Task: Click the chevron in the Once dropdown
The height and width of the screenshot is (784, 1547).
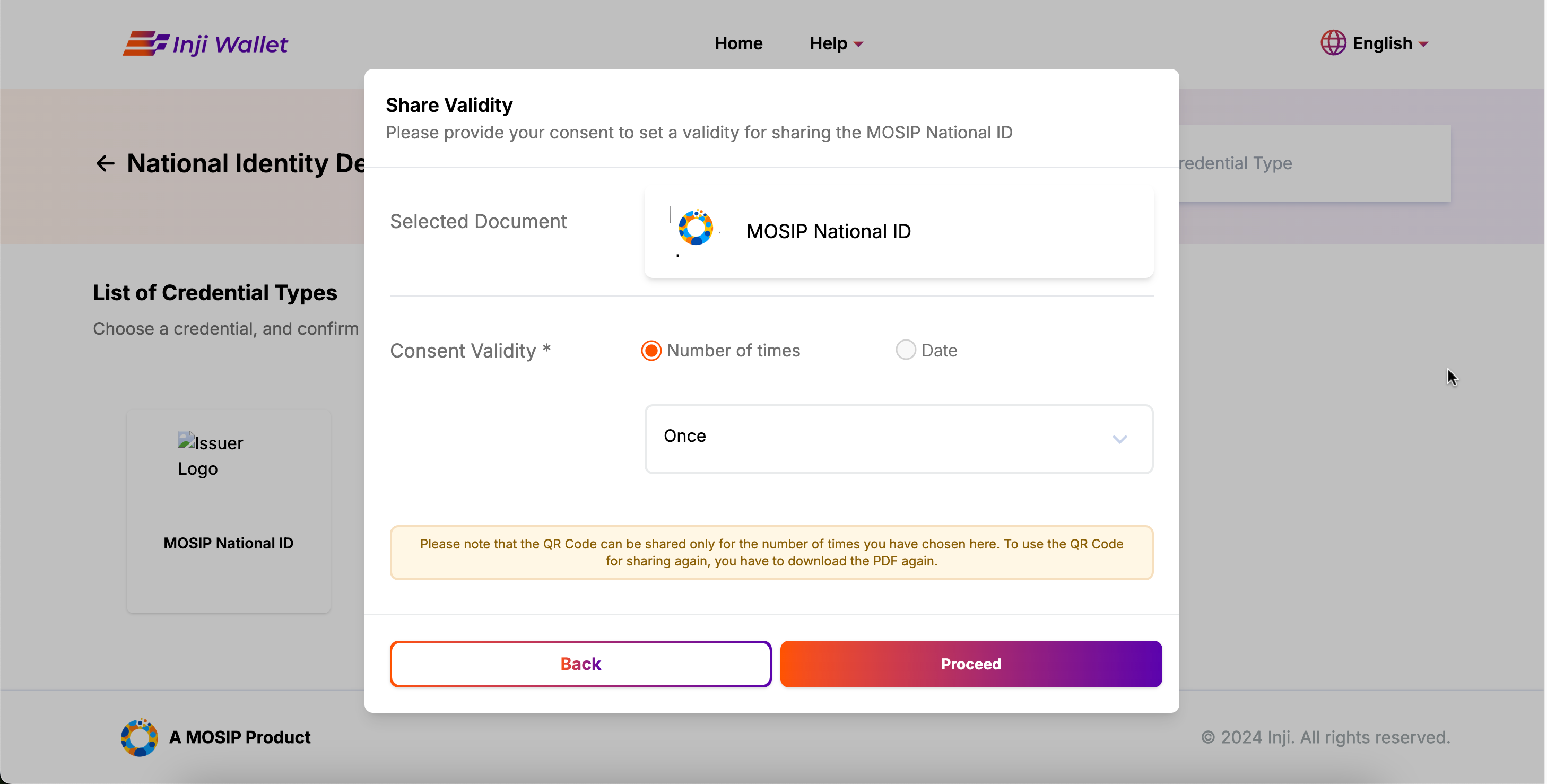Action: [1119, 439]
